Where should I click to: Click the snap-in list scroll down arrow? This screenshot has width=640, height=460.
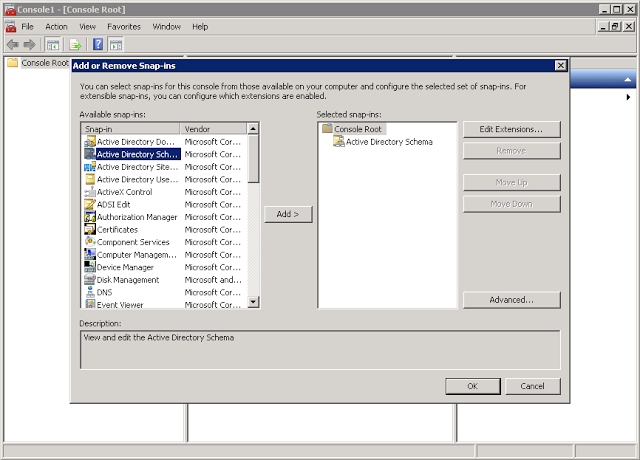pos(253,302)
